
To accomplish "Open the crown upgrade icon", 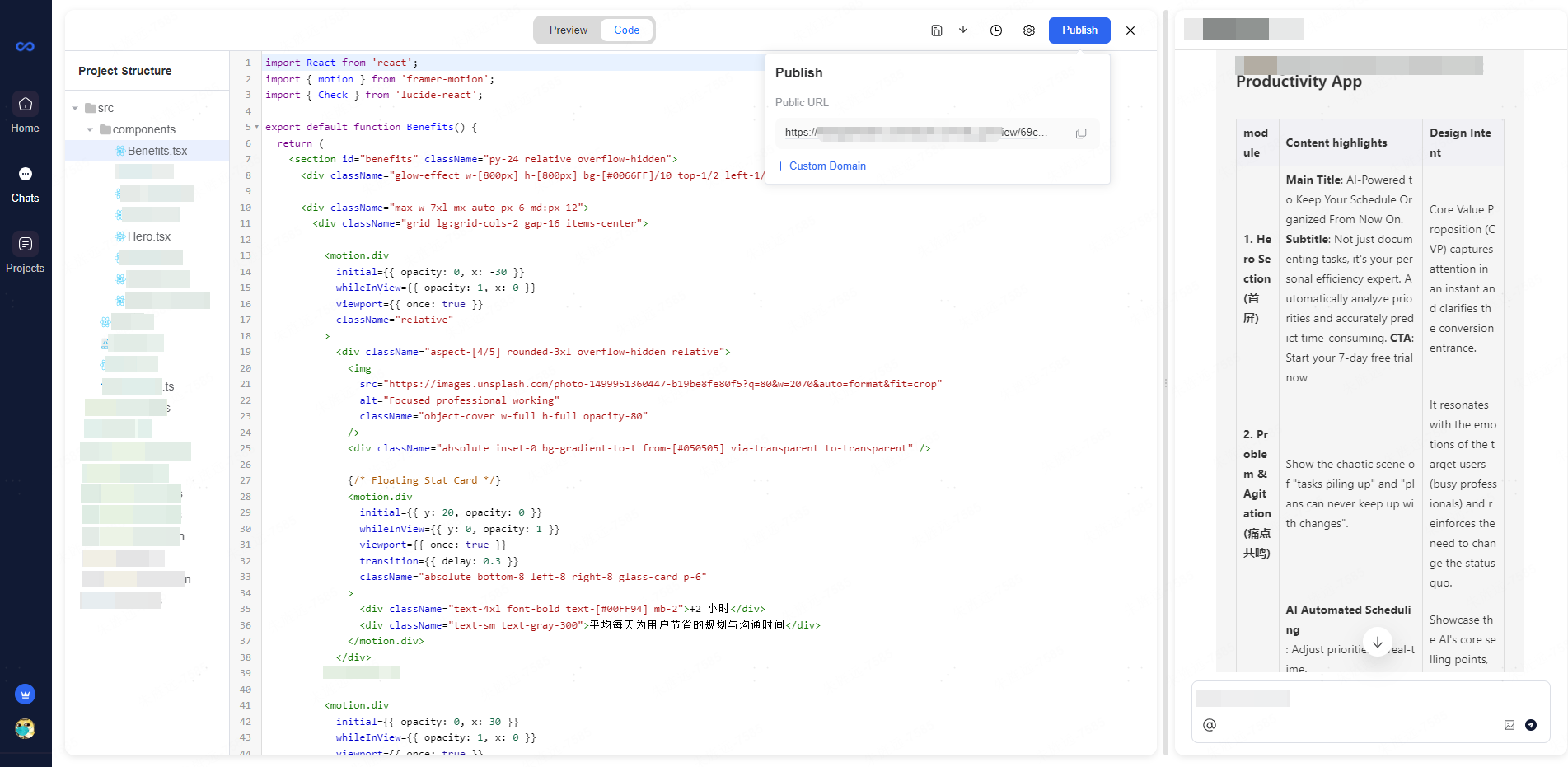I will (25, 694).
